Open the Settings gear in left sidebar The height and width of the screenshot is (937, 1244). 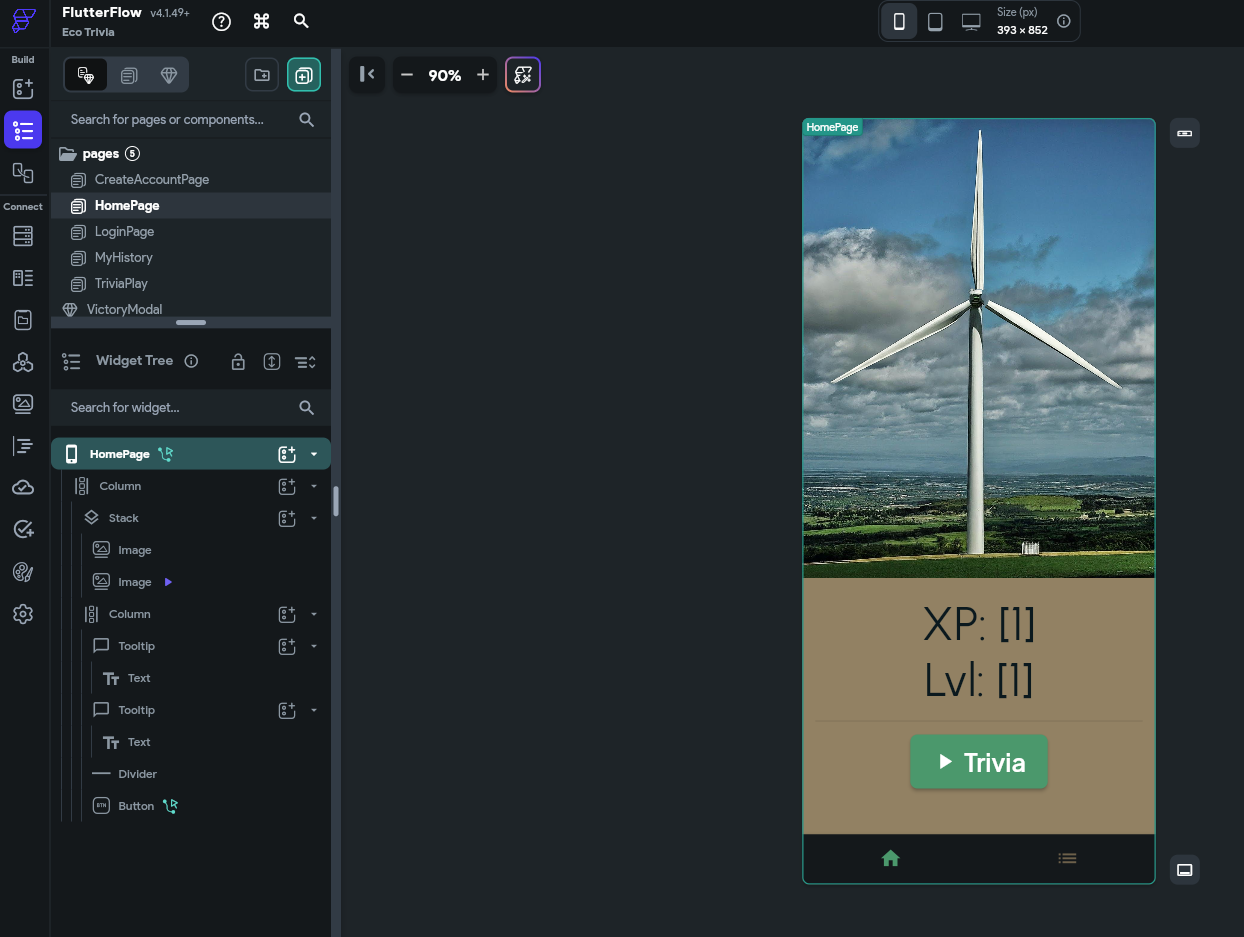(23, 614)
